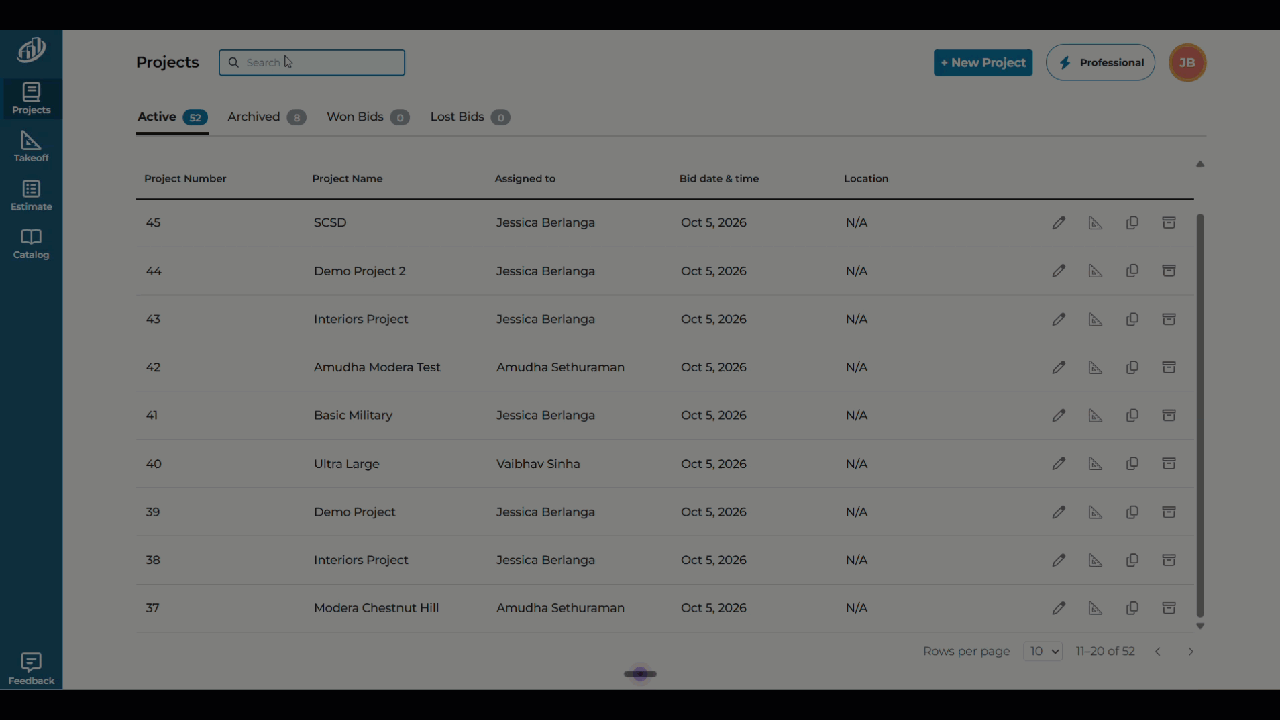Open the Rows per page dropdown
1280x720 pixels.
[1043, 651]
